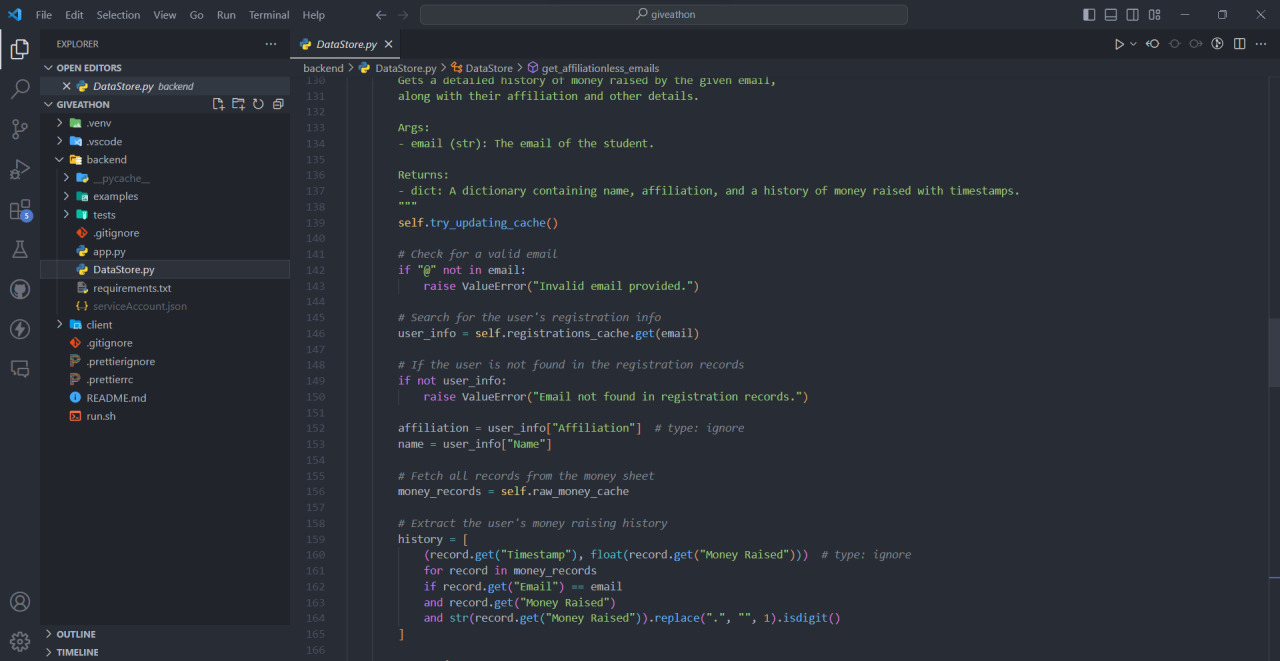Open the Search view in activity bar

coord(20,89)
